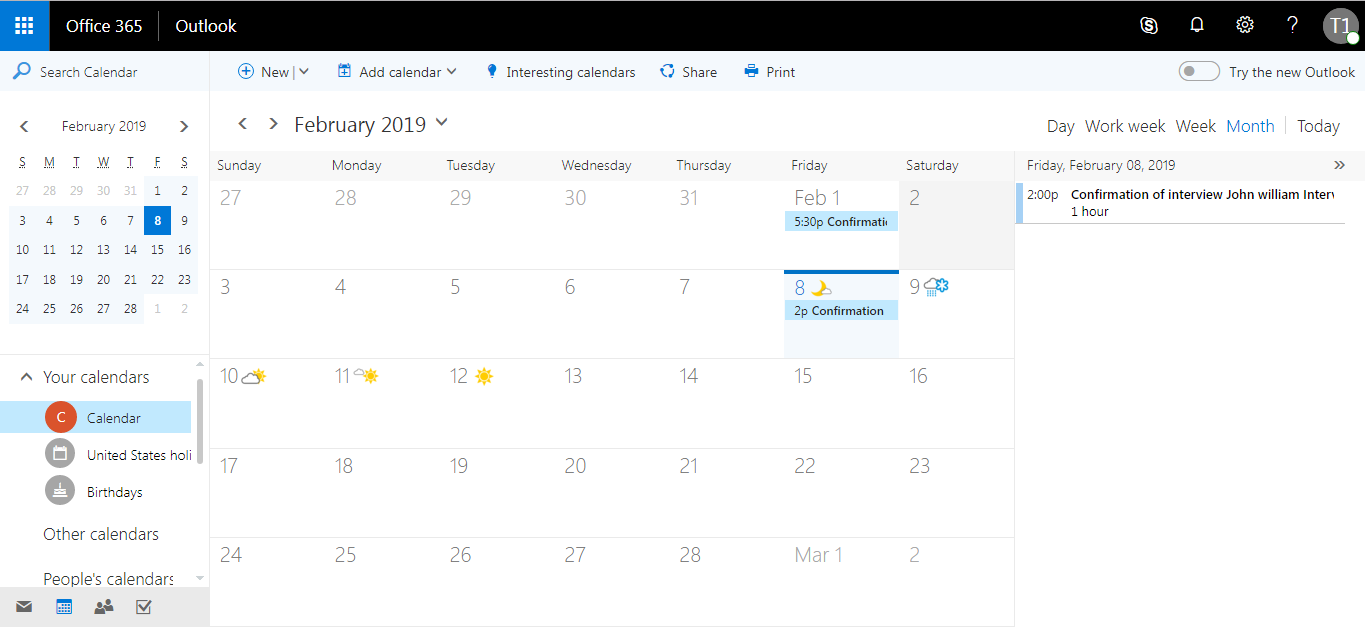Open the Office 365 app launcher

click(24, 25)
